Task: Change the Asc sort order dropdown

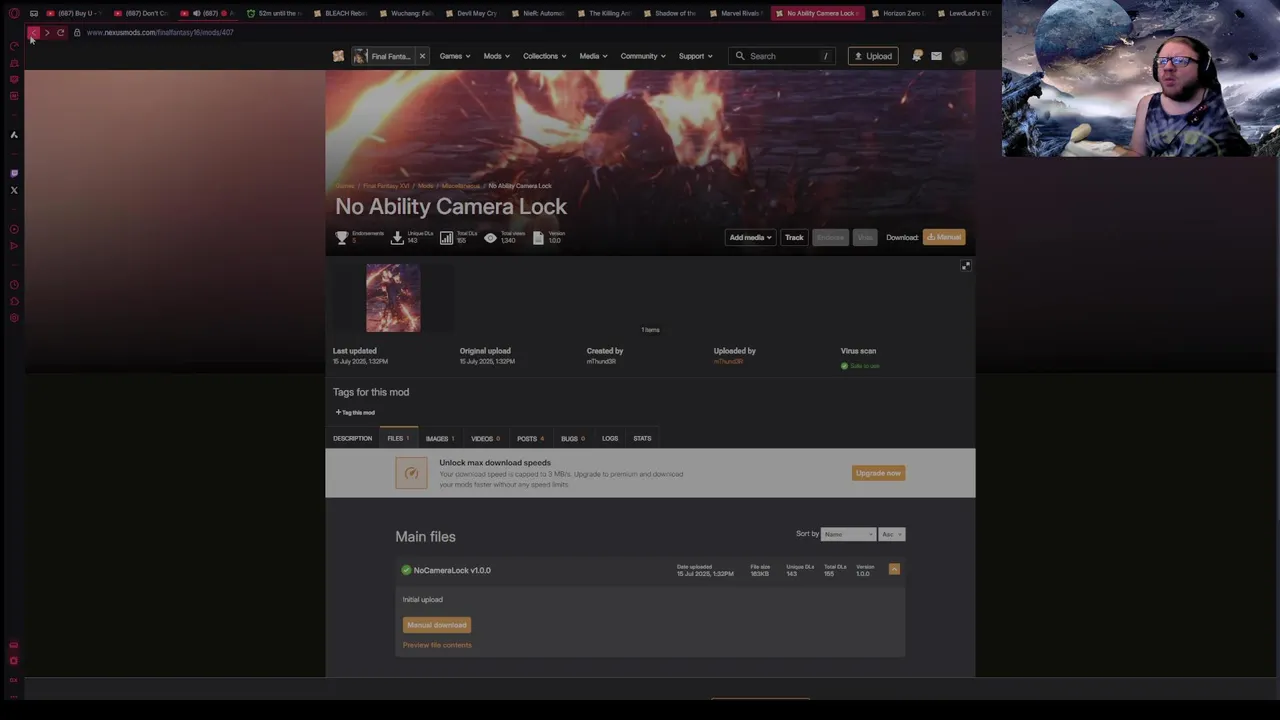Action: point(891,534)
